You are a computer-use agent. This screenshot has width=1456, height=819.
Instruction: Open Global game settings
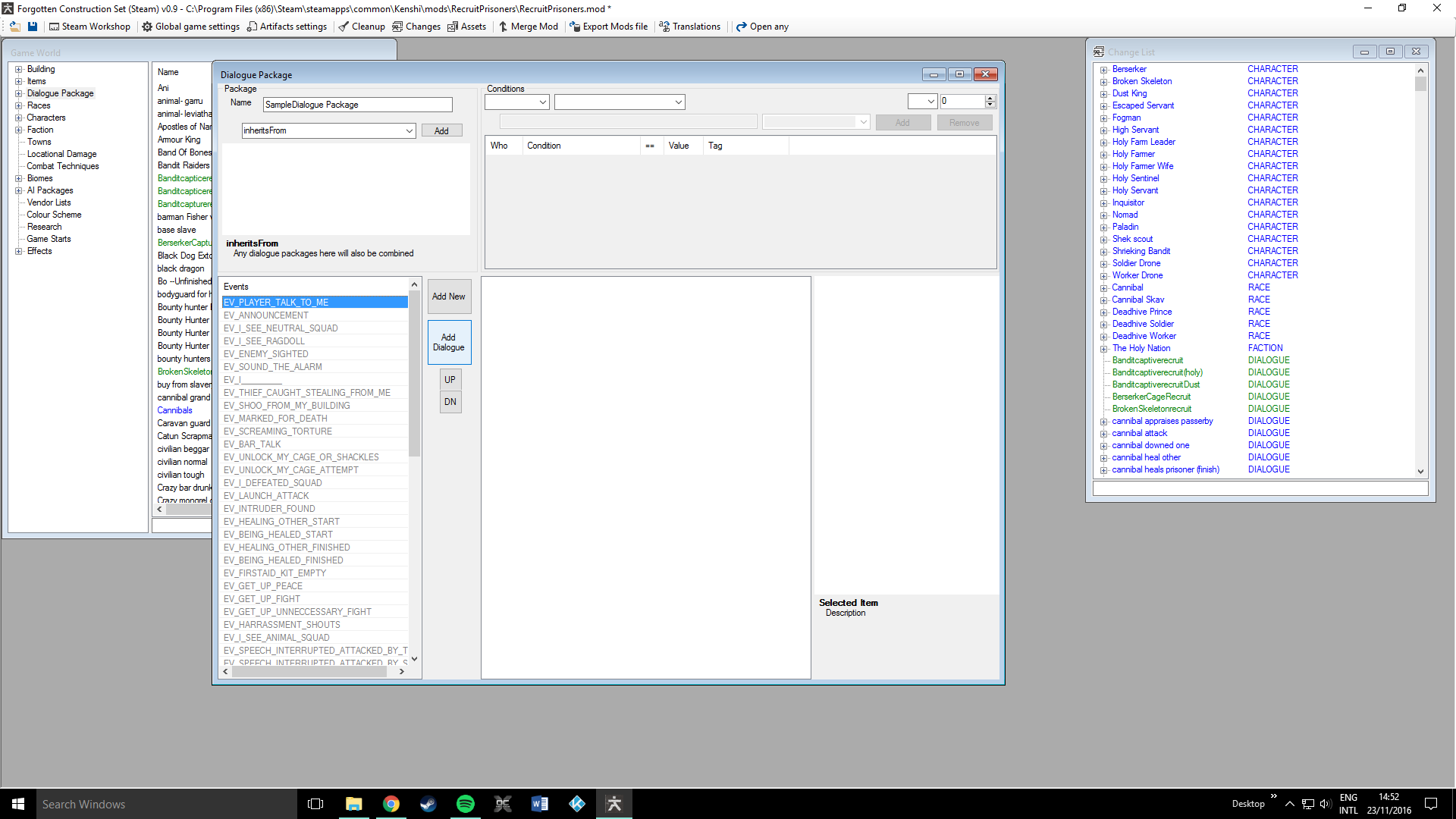[190, 27]
